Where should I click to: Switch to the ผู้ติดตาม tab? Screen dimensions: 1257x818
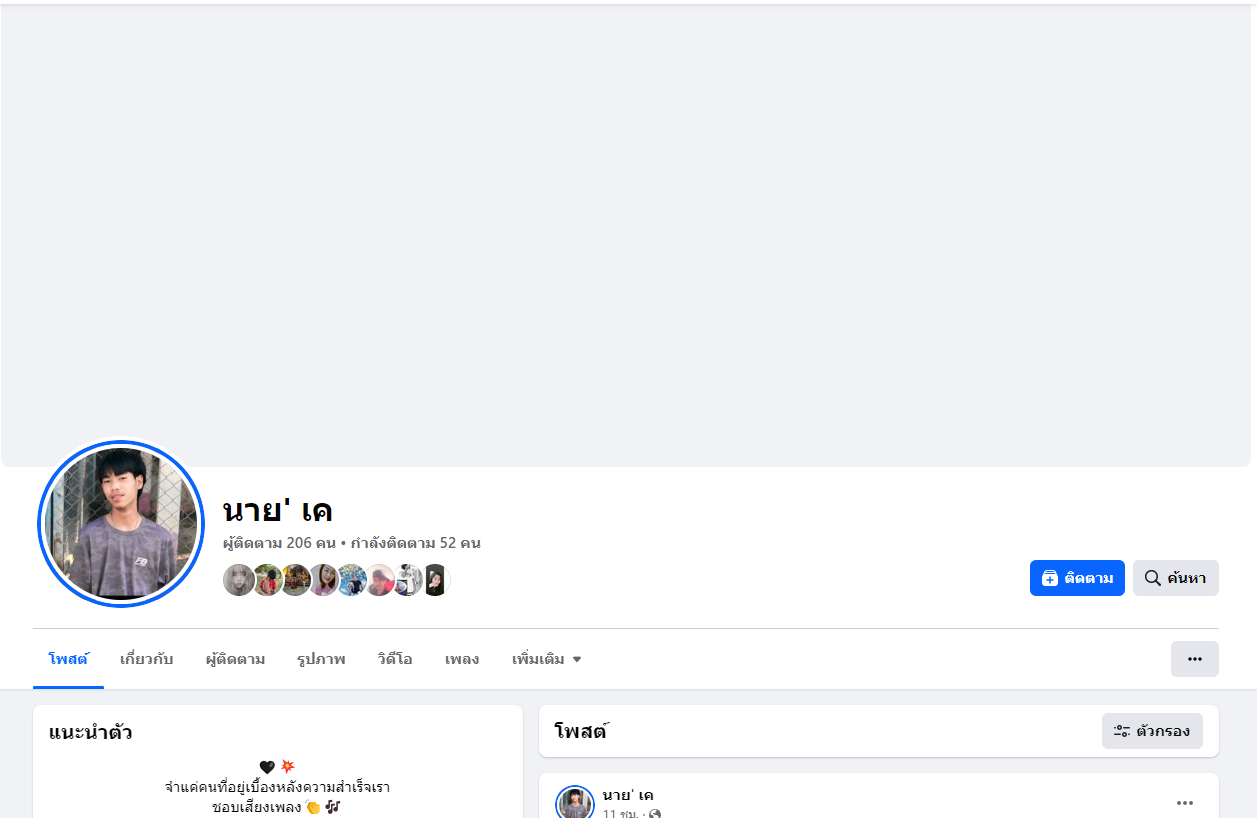click(235, 659)
